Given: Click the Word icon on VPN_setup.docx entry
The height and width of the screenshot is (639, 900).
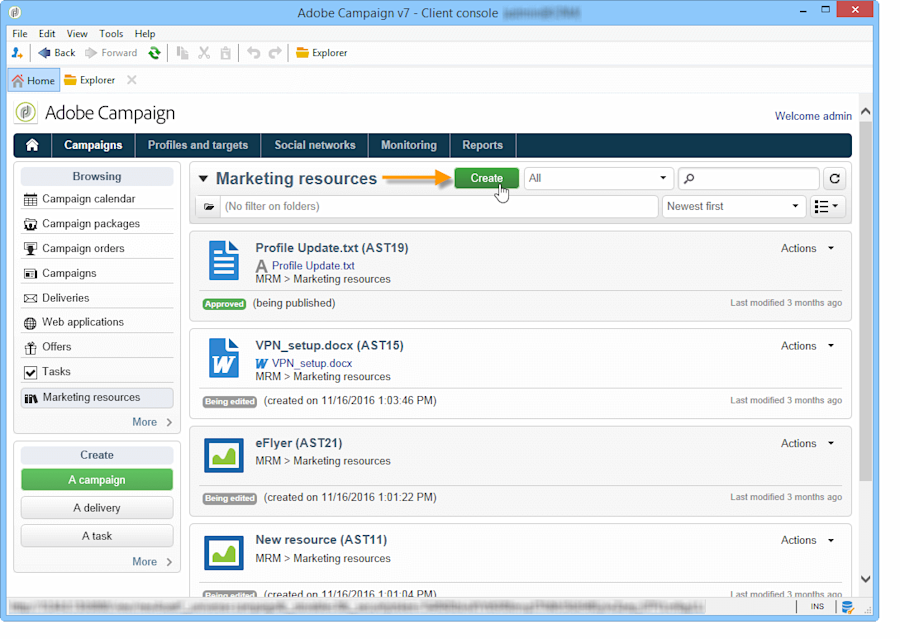Looking at the screenshot, I should coord(221,358).
